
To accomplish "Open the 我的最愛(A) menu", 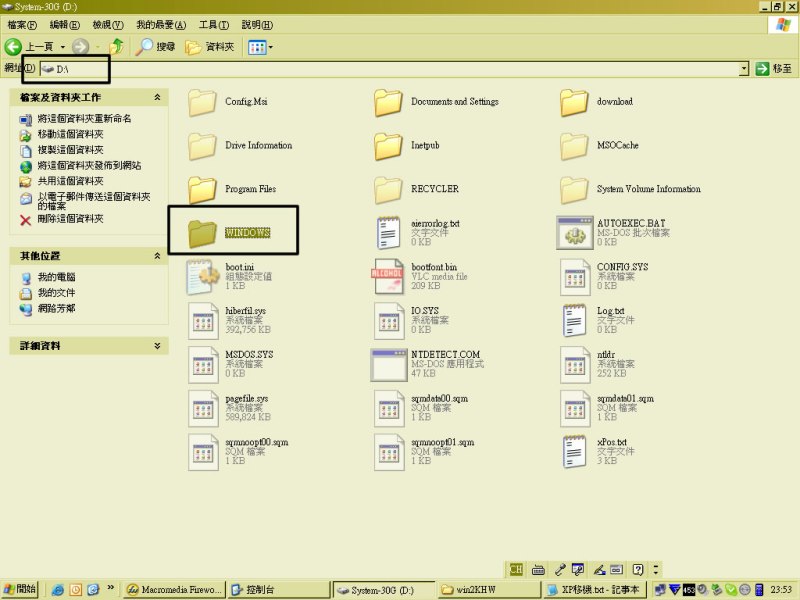I will [x=161, y=24].
